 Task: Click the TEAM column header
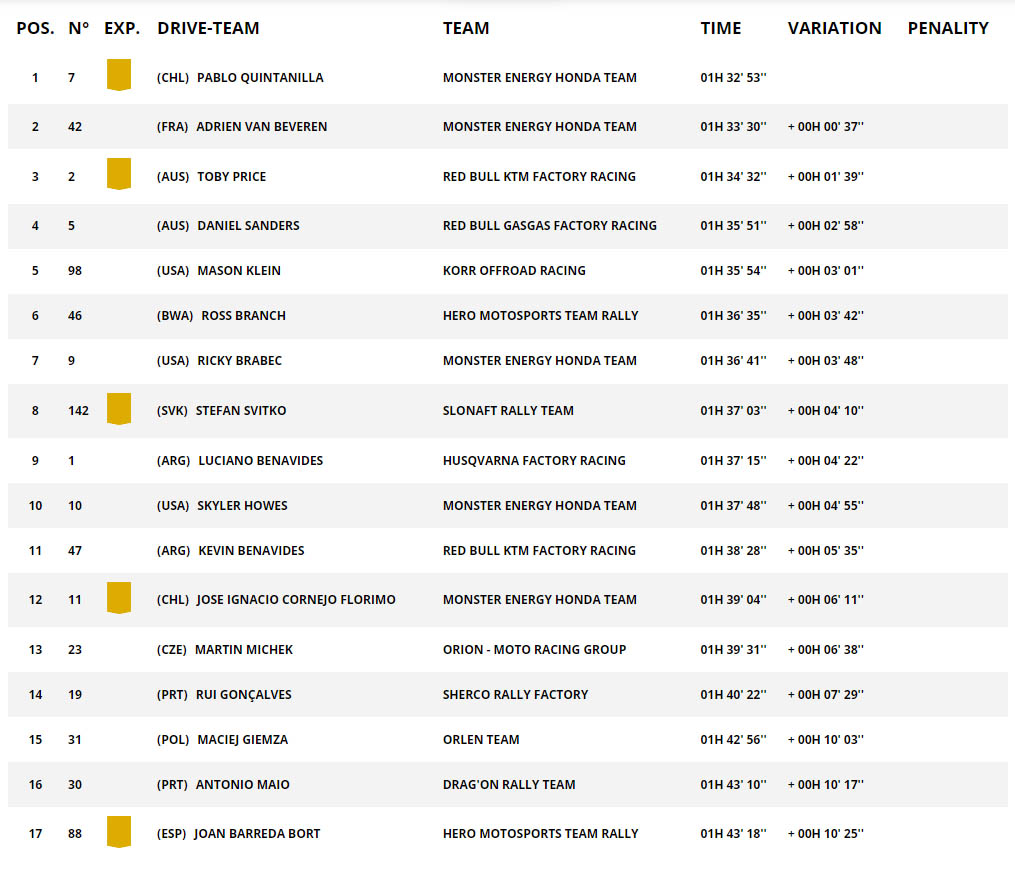tap(466, 28)
